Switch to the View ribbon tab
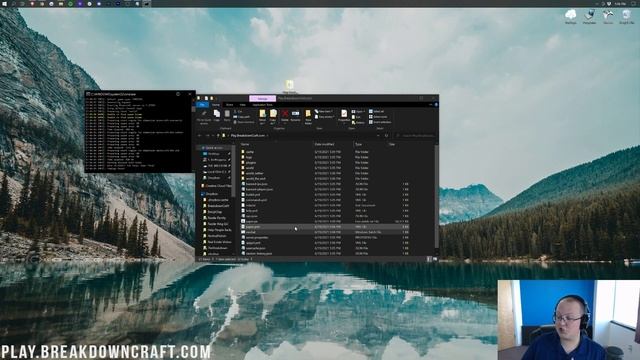The height and width of the screenshot is (360, 640). (242, 105)
